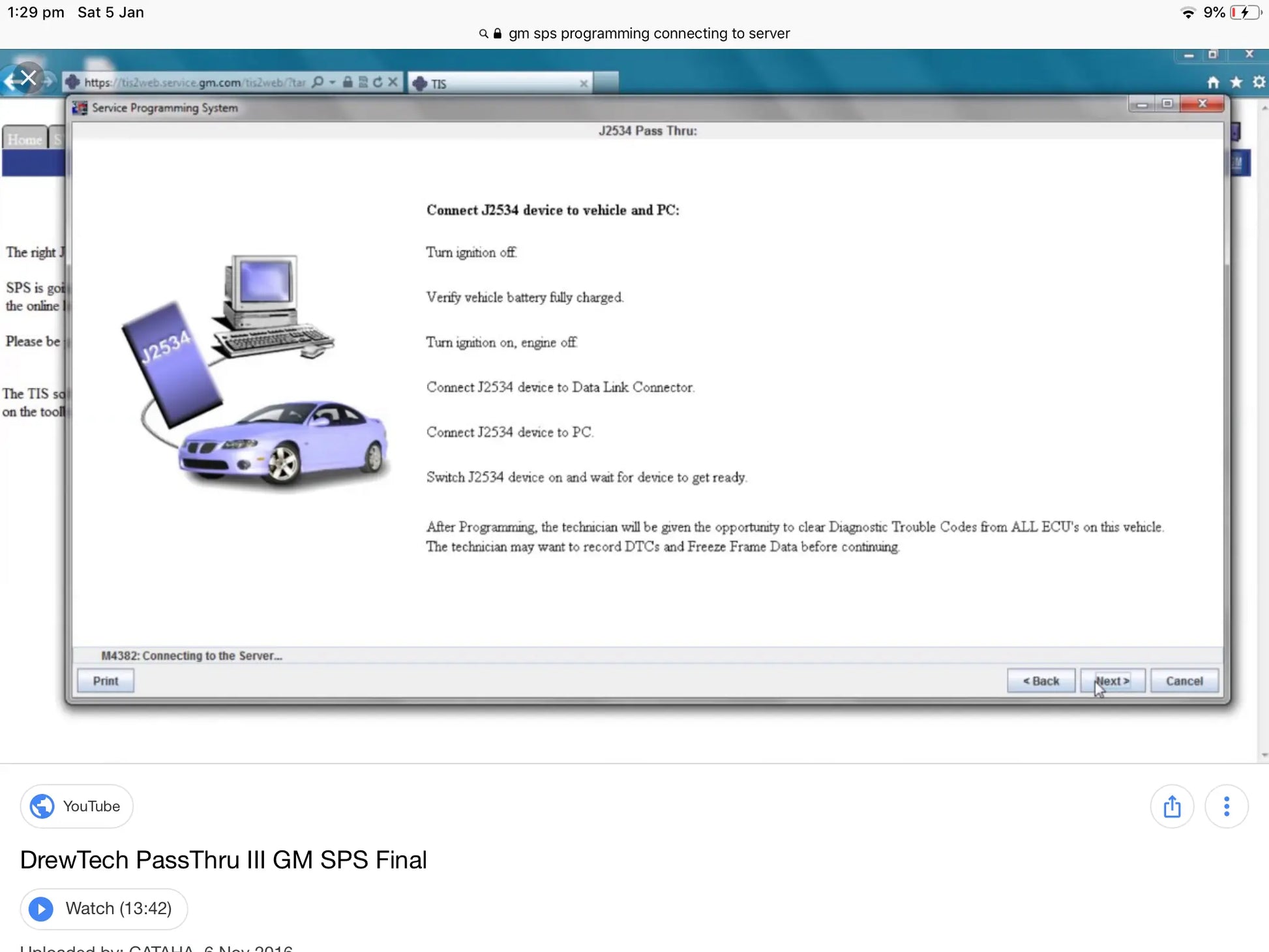Close the video overlay with the X

[28, 78]
